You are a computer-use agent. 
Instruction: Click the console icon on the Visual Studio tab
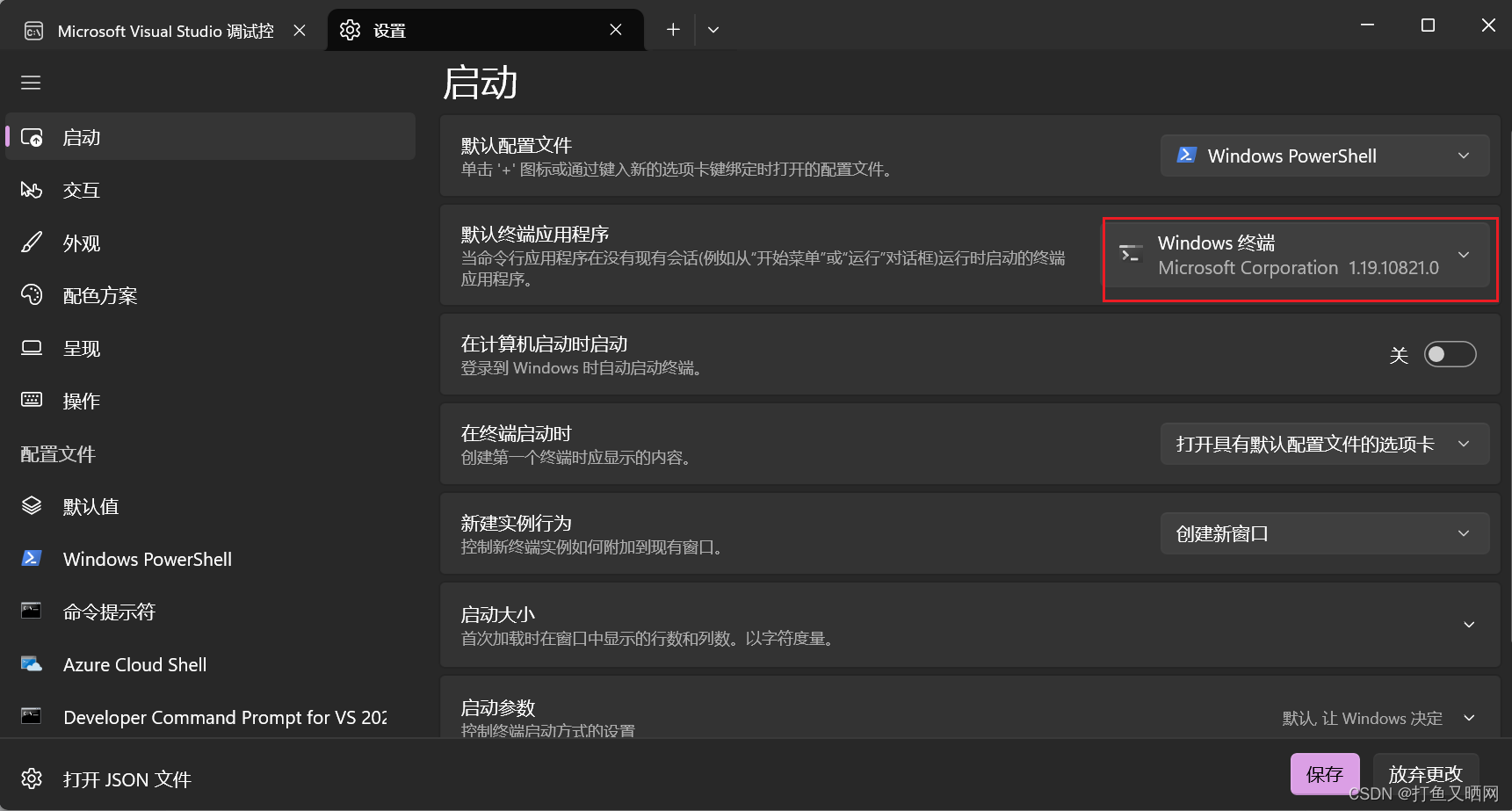[33, 32]
